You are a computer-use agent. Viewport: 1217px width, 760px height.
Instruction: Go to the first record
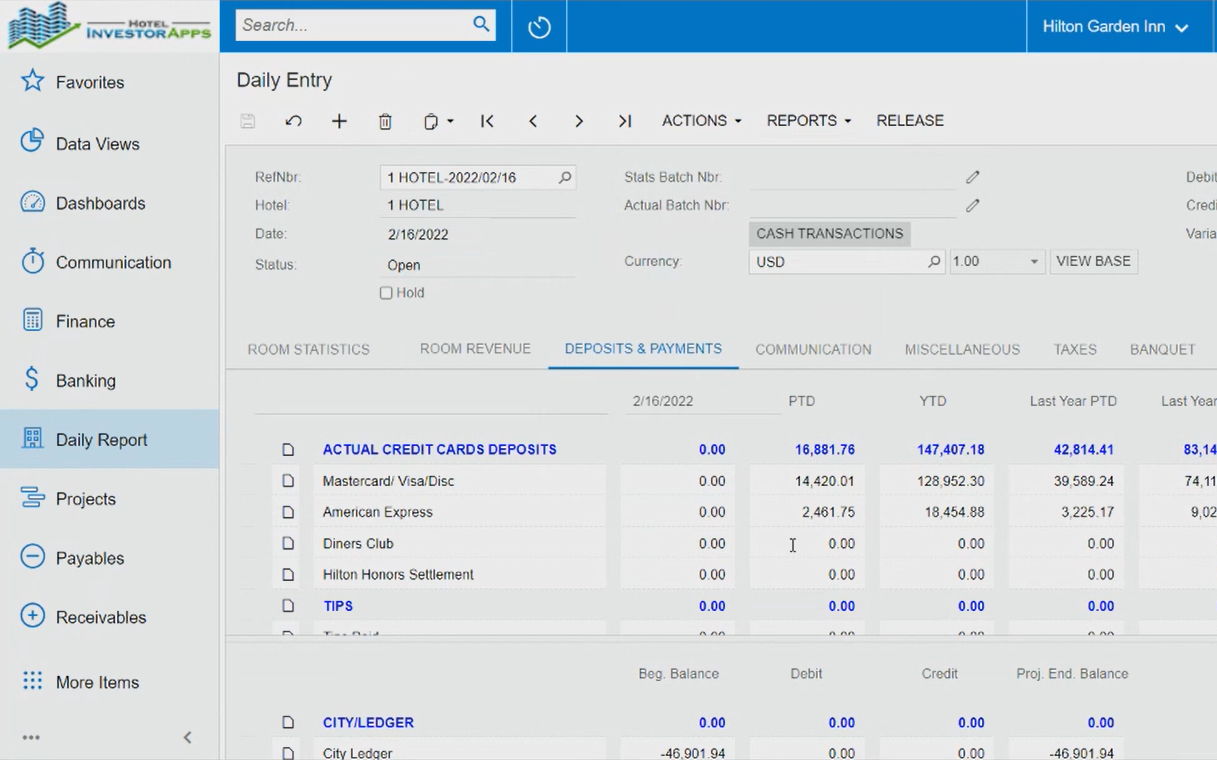pyautogui.click(x=487, y=121)
